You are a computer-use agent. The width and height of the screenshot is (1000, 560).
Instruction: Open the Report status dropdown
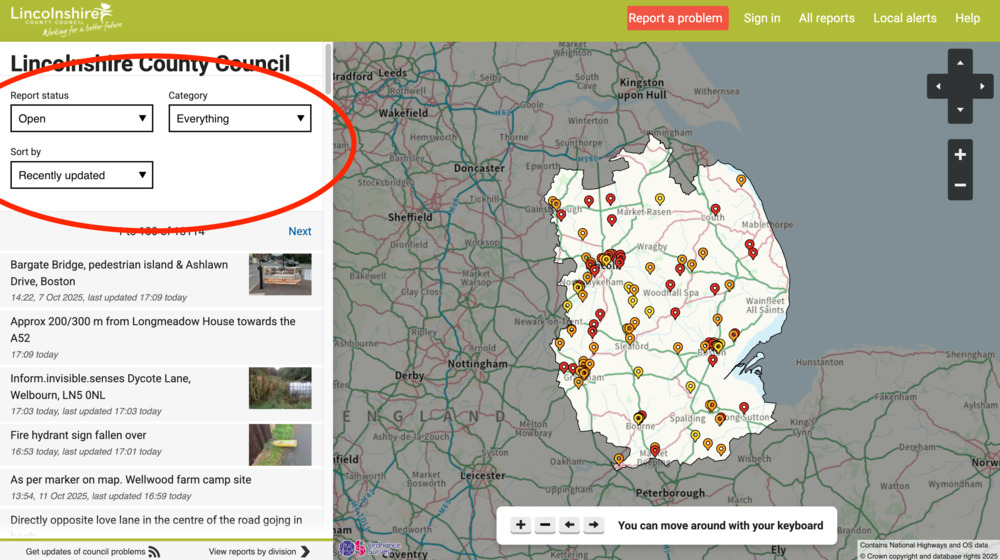click(82, 118)
